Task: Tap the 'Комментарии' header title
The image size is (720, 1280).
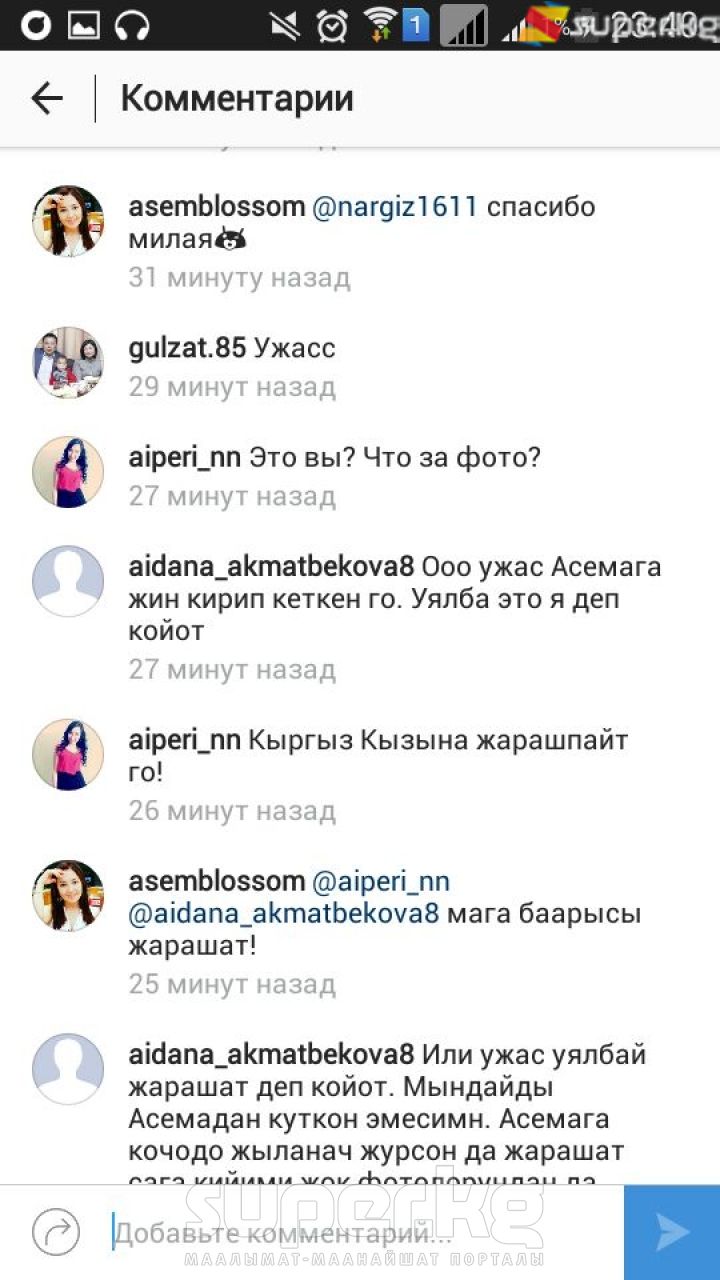Action: pyautogui.click(x=237, y=98)
